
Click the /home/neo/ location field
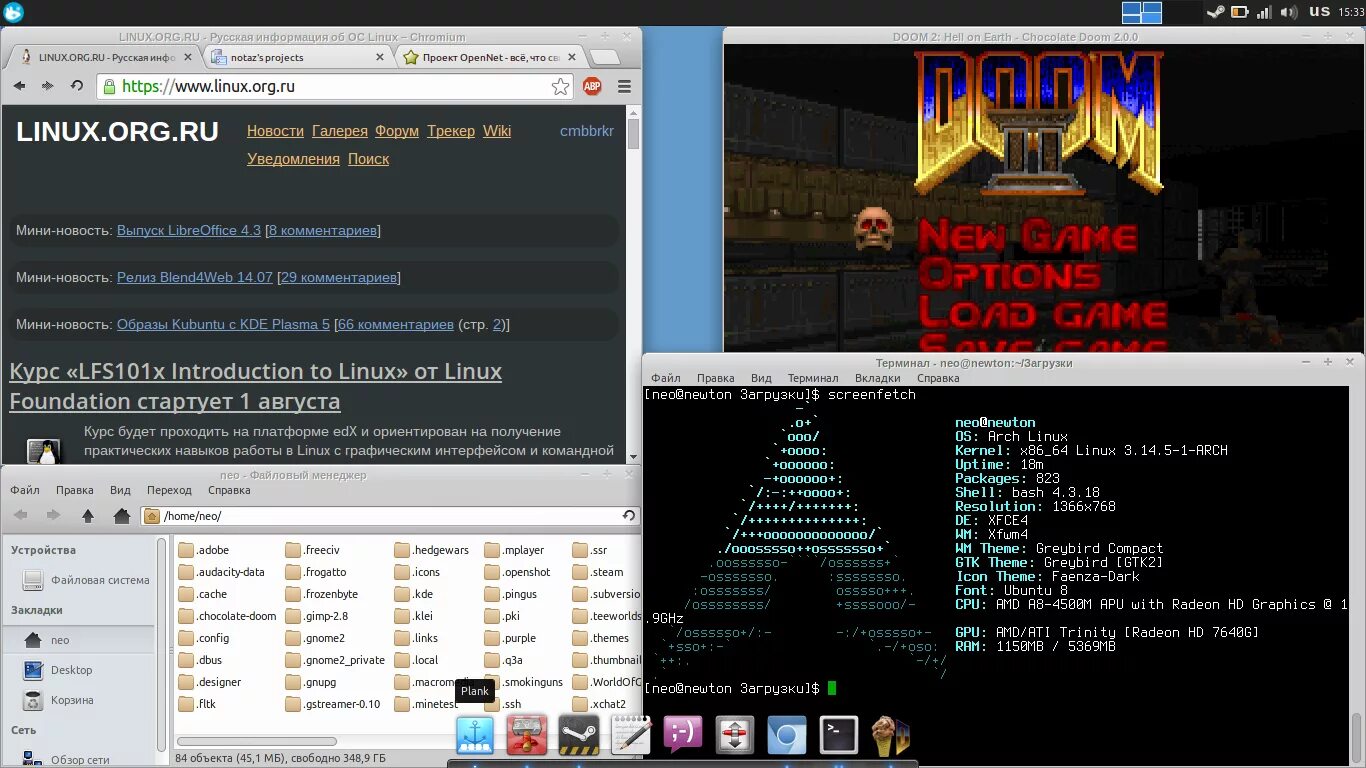[390, 516]
